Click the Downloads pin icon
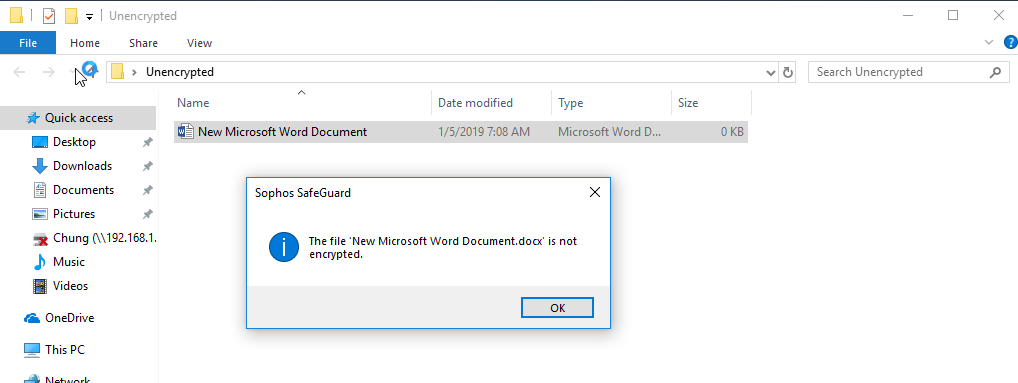1018x383 pixels. point(147,166)
